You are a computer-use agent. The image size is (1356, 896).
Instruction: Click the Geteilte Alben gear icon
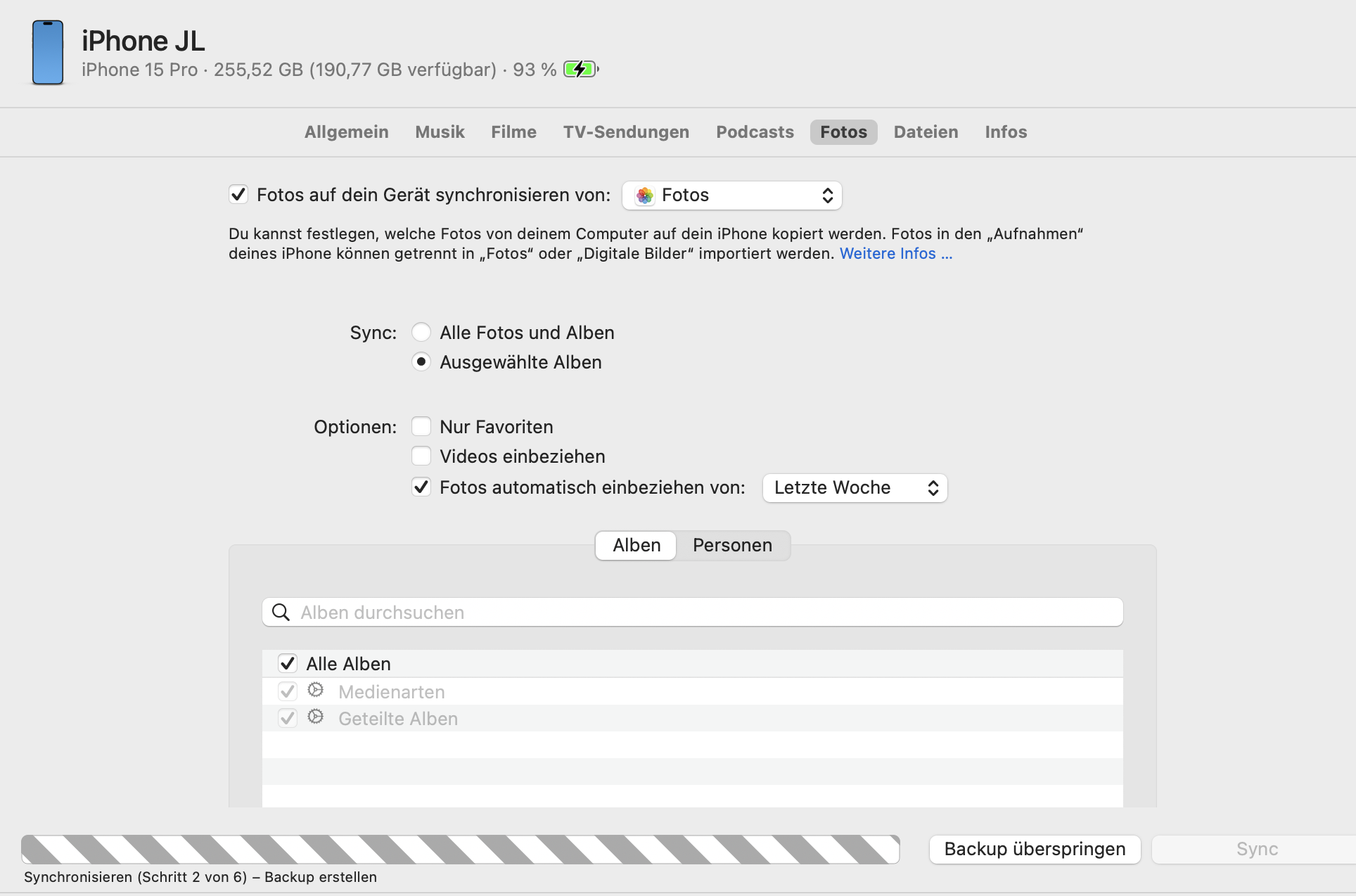pyautogui.click(x=316, y=717)
